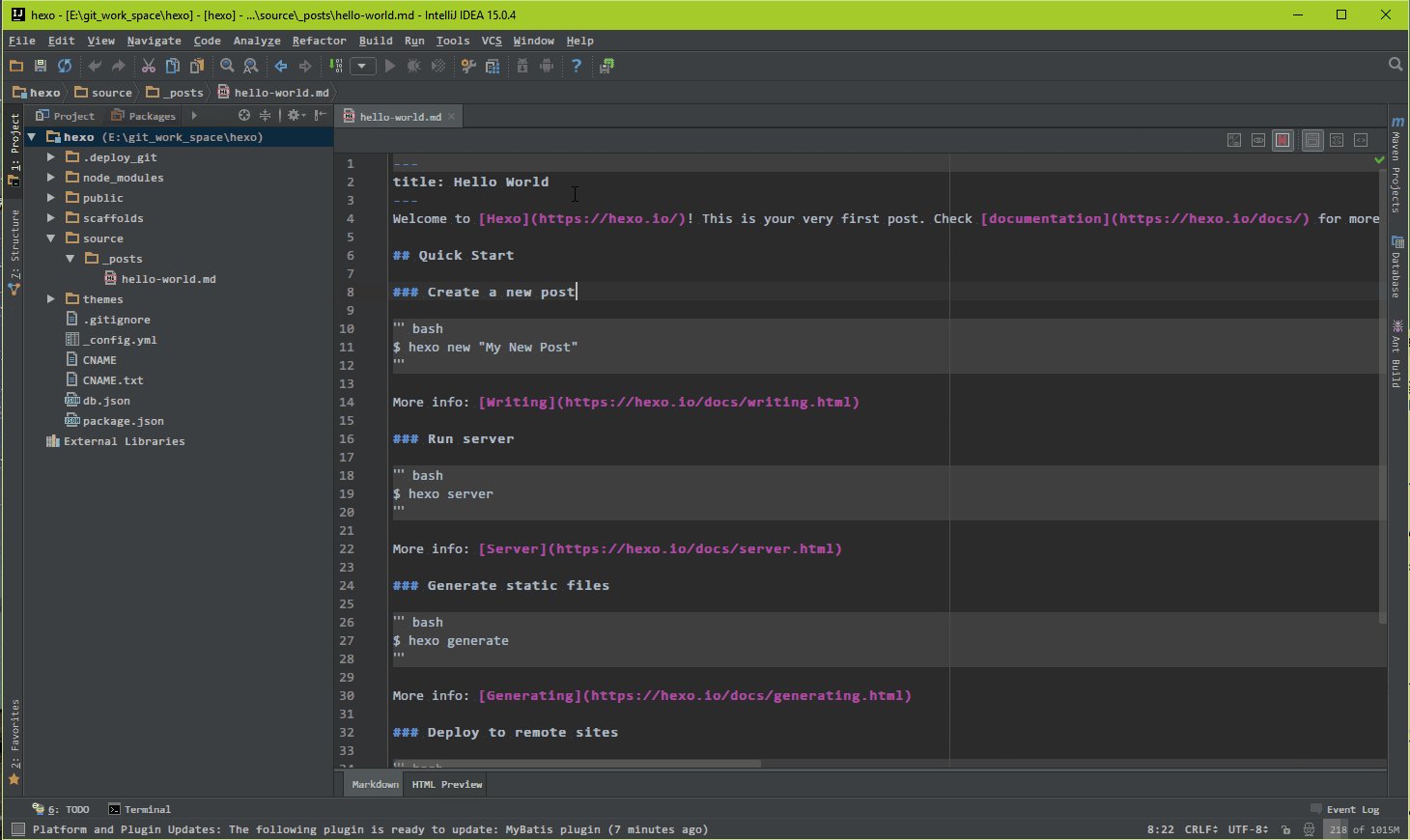Click the Search Everywhere magnifier
This screenshot has height=840, width=1410.
pos(1396,64)
